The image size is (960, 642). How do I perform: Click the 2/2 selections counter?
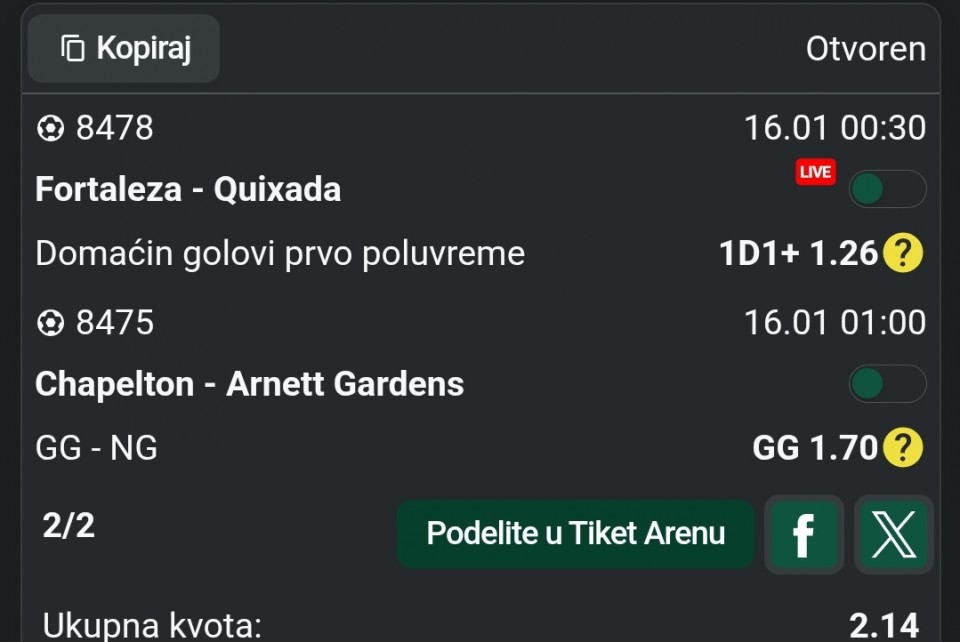point(69,525)
